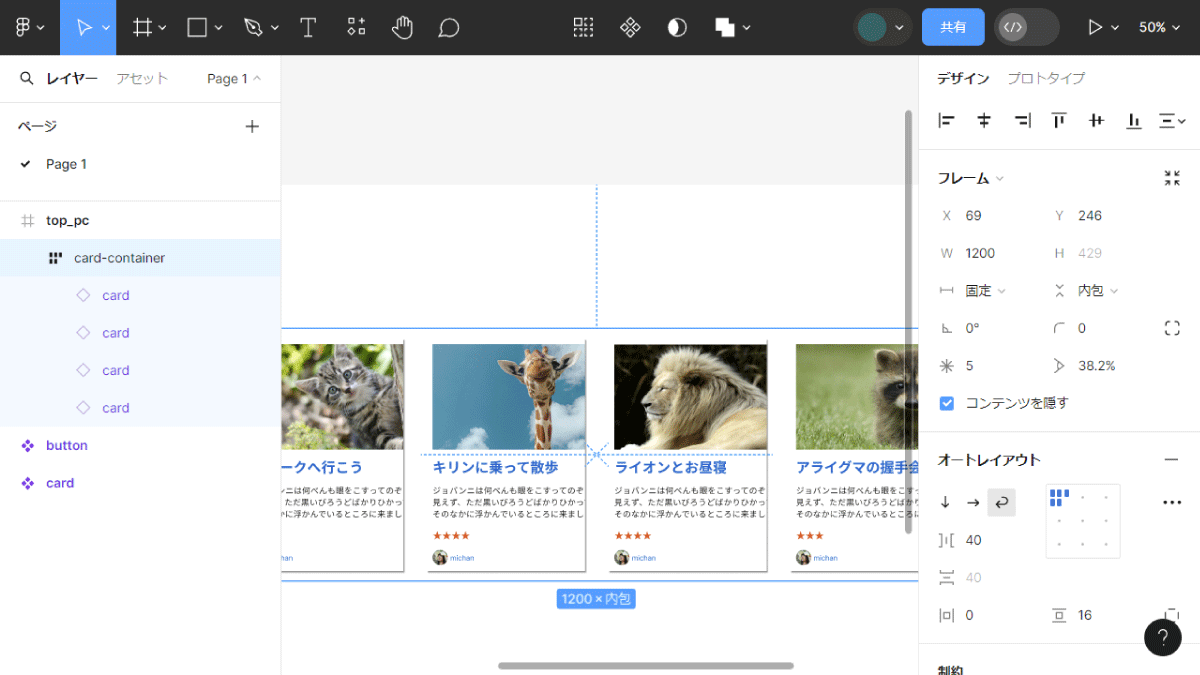Open vertical resizing 内包 dropdown
This screenshot has height=675, width=1200.
[x=1098, y=291]
